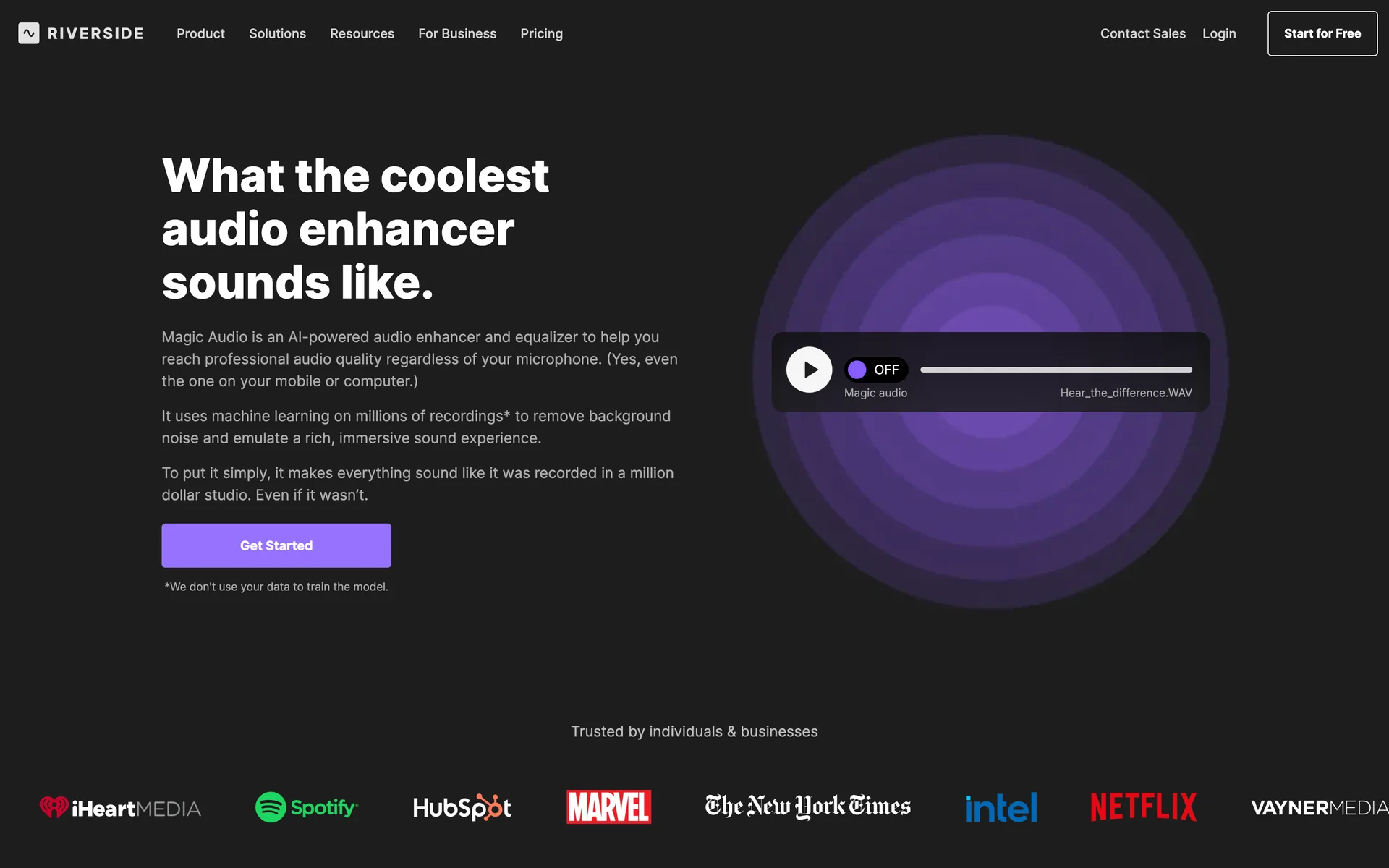Click the Start for Free button
Image resolution: width=1389 pixels, height=868 pixels.
(1322, 33)
